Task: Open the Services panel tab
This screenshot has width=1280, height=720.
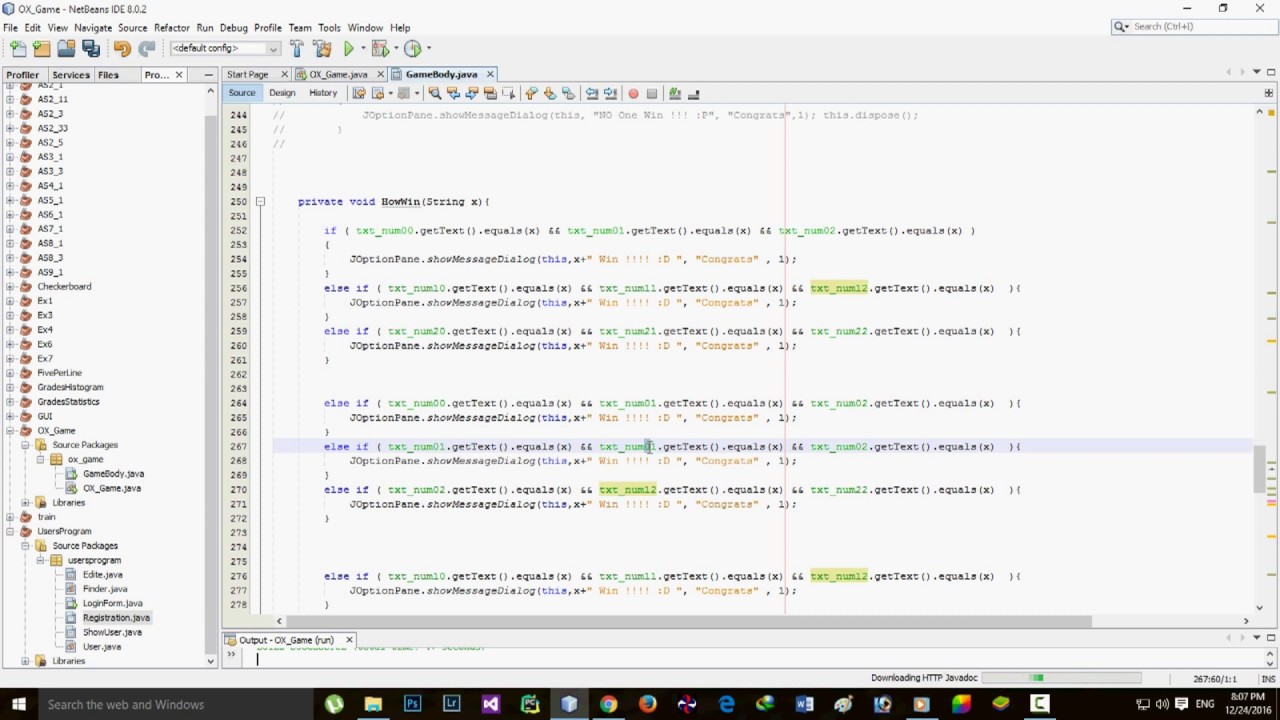Action: tap(70, 75)
